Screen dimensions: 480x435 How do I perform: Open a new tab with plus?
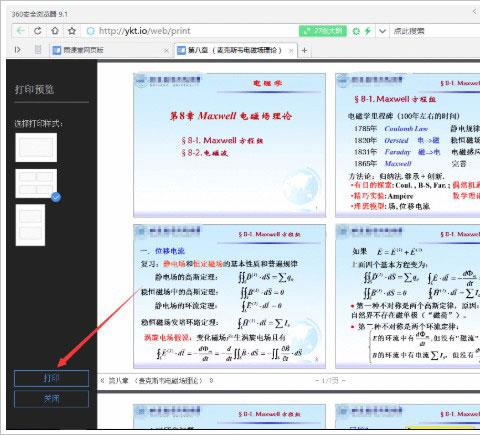[x=304, y=50]
